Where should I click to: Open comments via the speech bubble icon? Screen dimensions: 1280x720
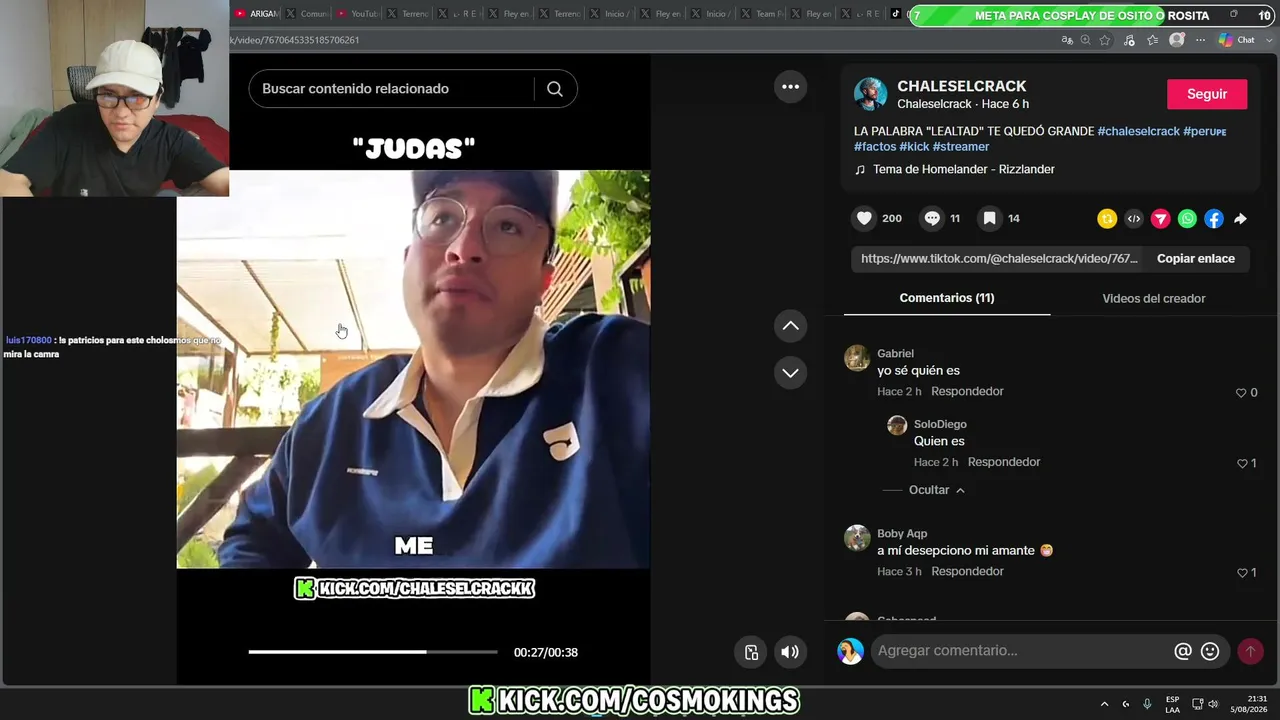click(932, 218)
